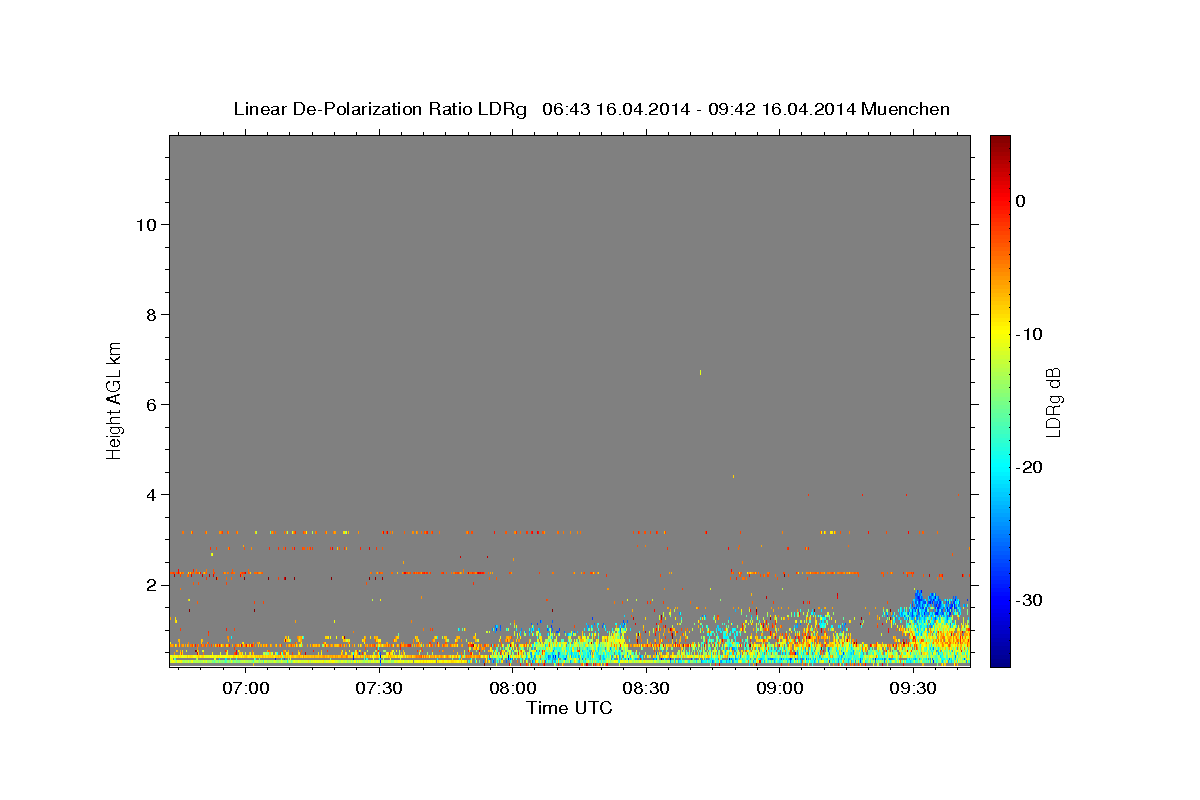This screenshot has width=1200, height=800.
Task: Click the 08:00 time tick label
Action: (513, 688)
